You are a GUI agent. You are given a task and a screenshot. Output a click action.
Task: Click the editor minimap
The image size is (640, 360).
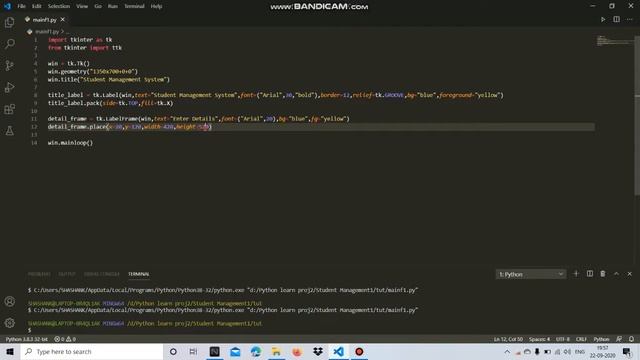tap(614, 41)
